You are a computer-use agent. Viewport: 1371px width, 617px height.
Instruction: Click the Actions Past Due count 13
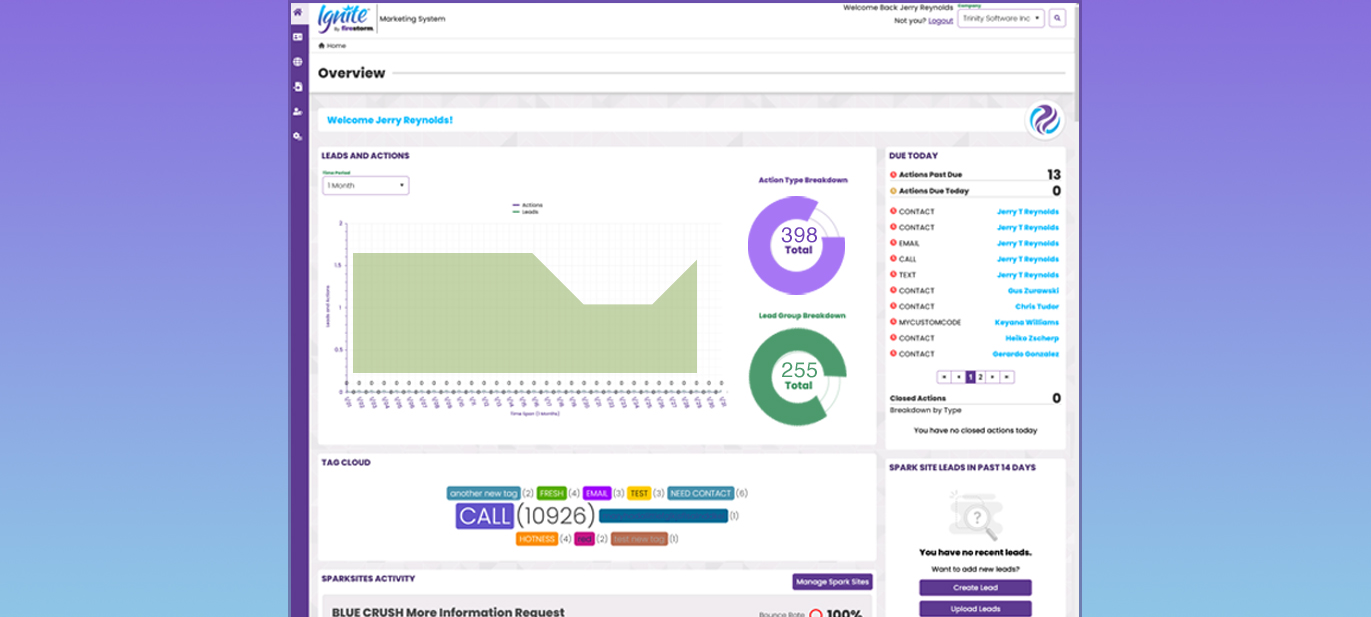pyautogui.click(x=1054, y=175)
